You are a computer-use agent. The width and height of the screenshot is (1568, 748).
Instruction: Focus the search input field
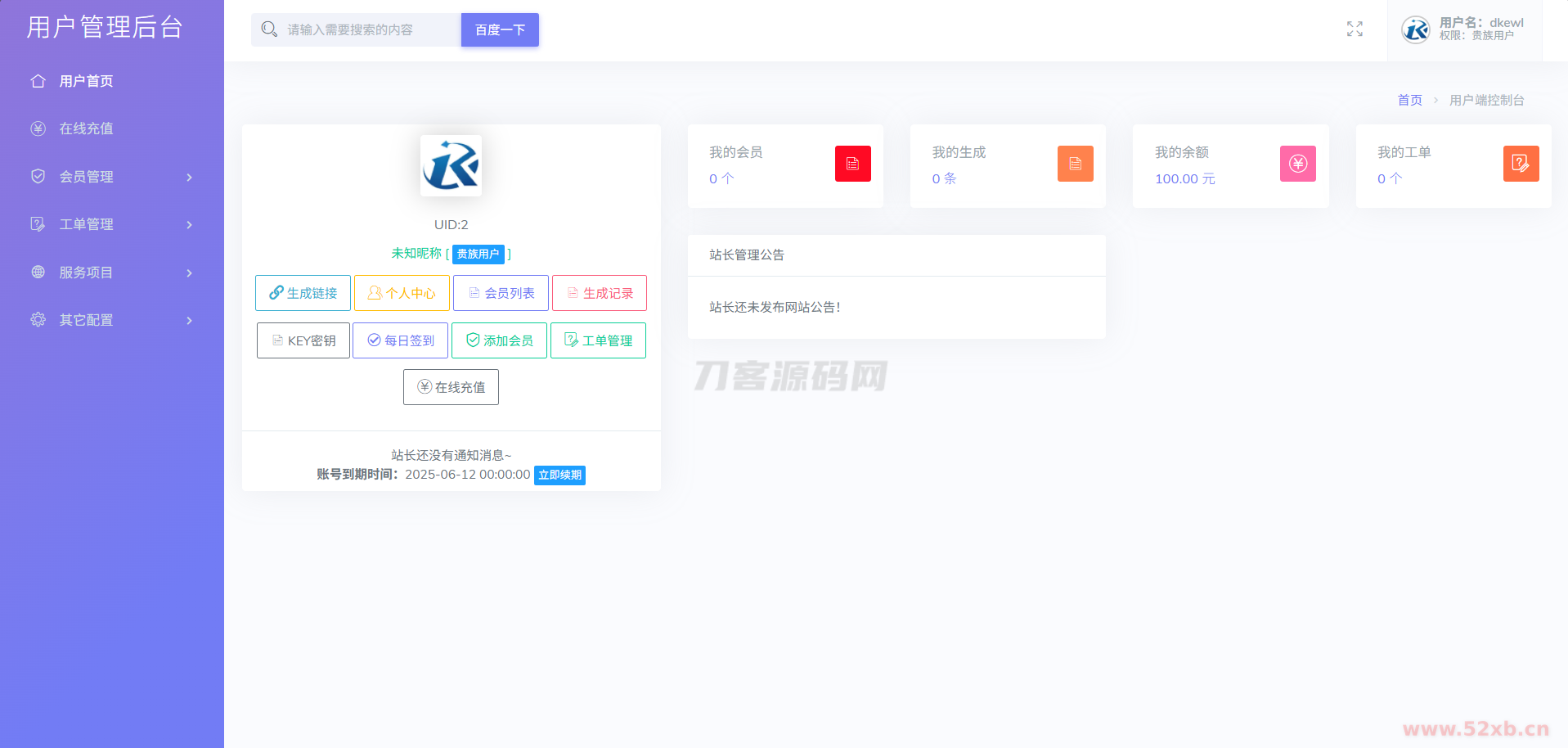(368, 29)
